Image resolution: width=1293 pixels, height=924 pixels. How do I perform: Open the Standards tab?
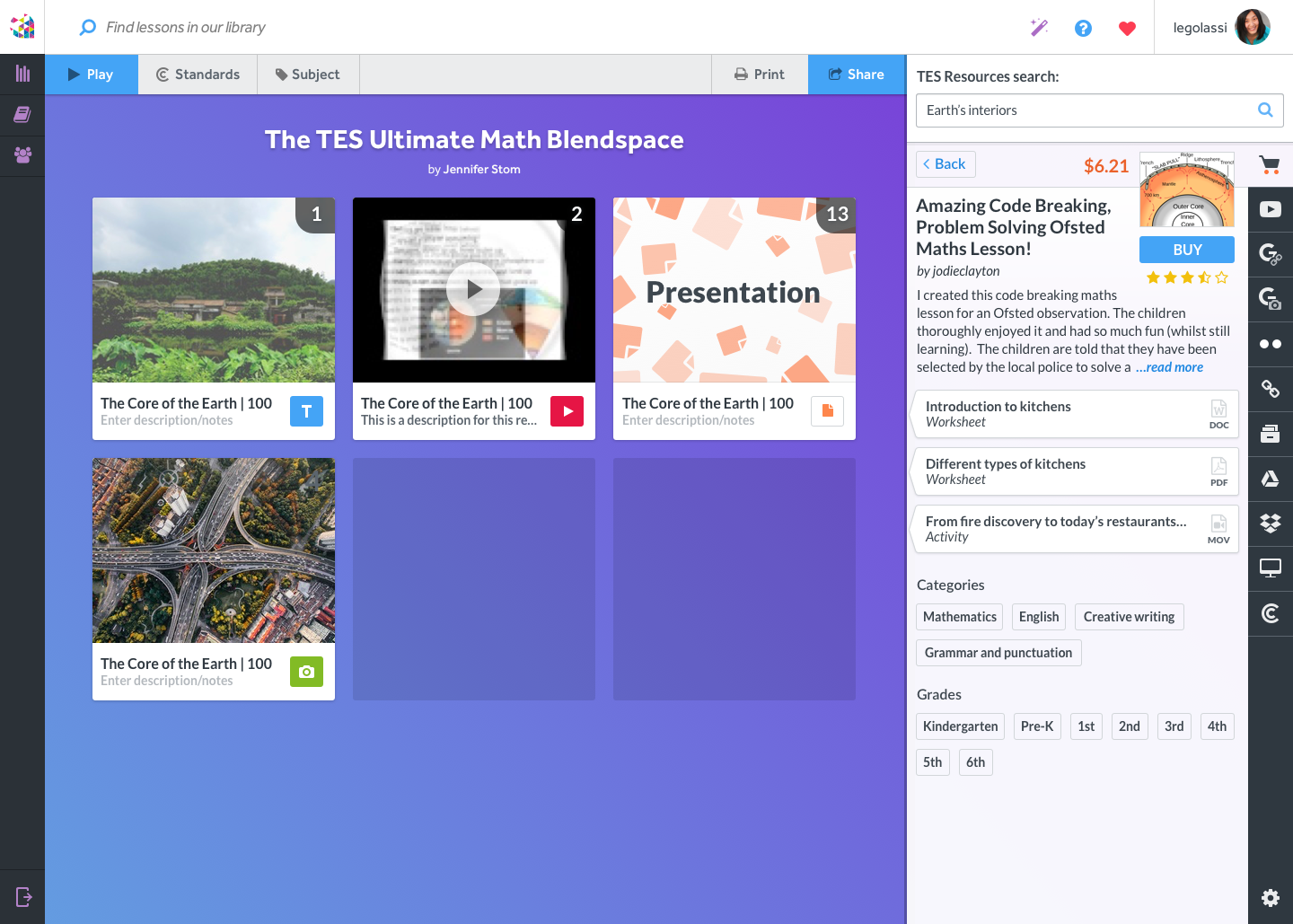coord(198,75)
